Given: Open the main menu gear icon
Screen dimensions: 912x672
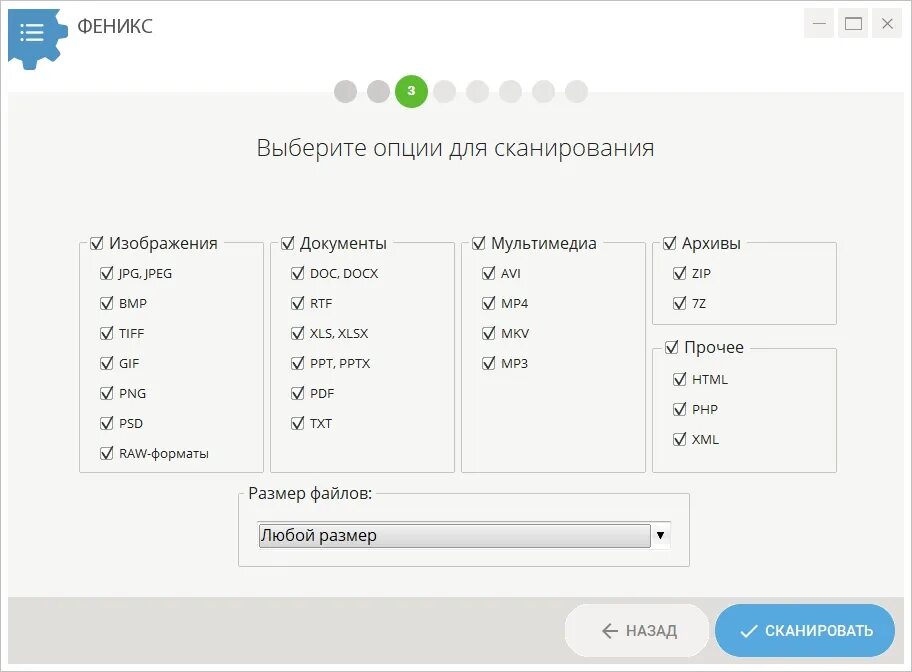Looking at the screenshot, I should 36,37.
